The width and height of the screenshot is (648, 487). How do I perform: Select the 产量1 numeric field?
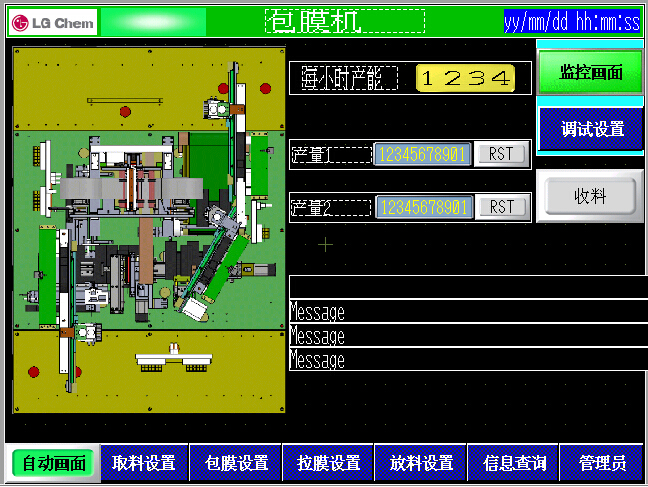(422, 154)
